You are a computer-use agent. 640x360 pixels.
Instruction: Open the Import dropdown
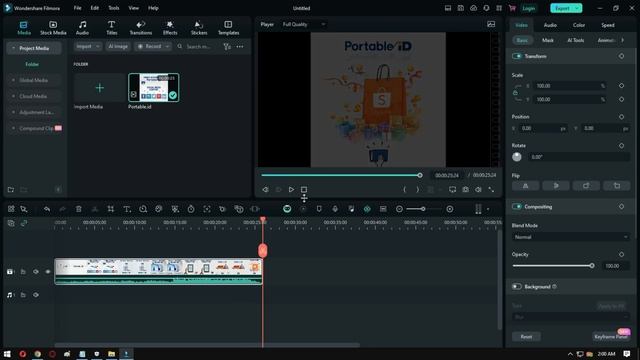point(88,47)
